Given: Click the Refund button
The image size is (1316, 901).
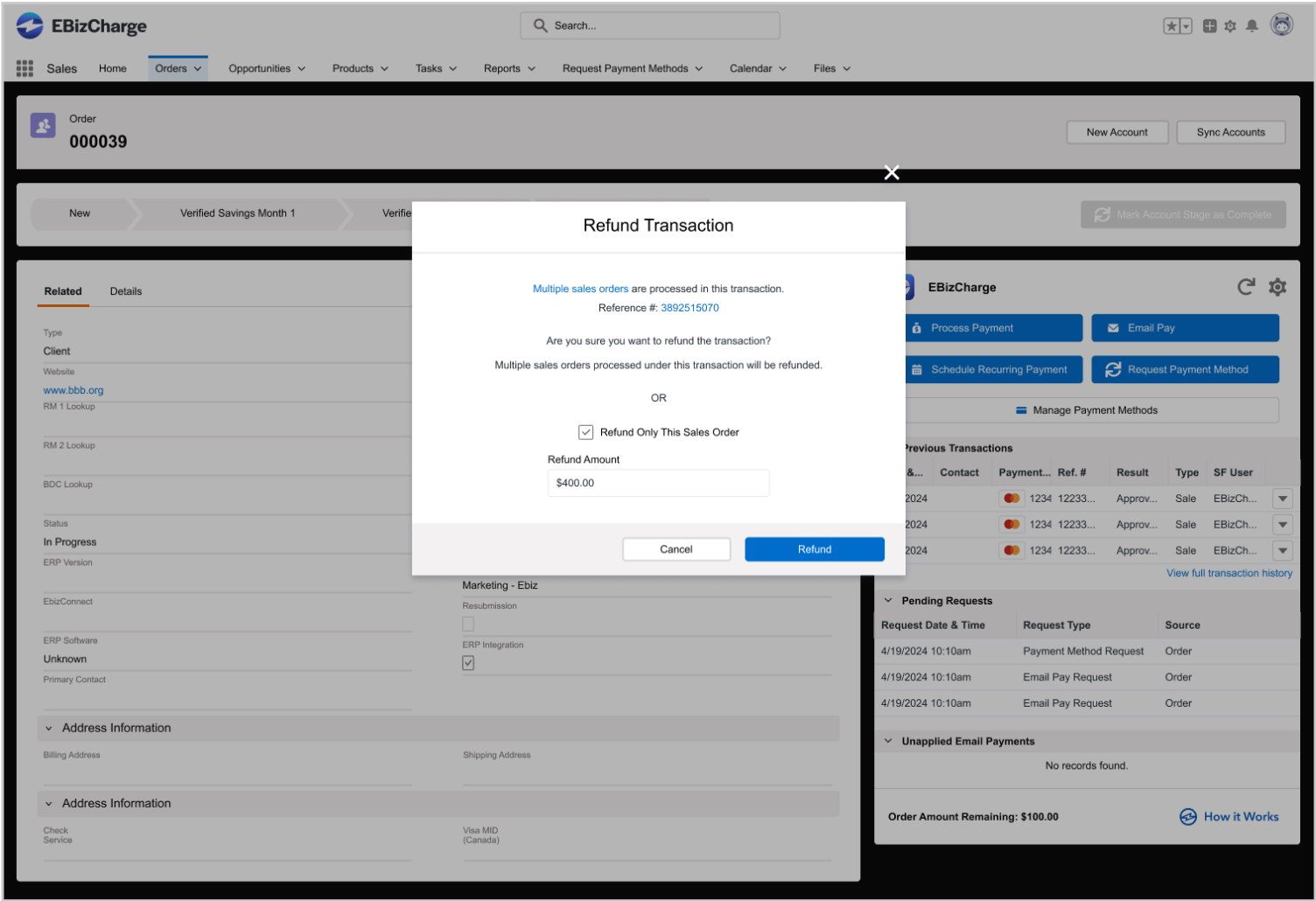Looking at the screenshot, I should click(815, 549).
